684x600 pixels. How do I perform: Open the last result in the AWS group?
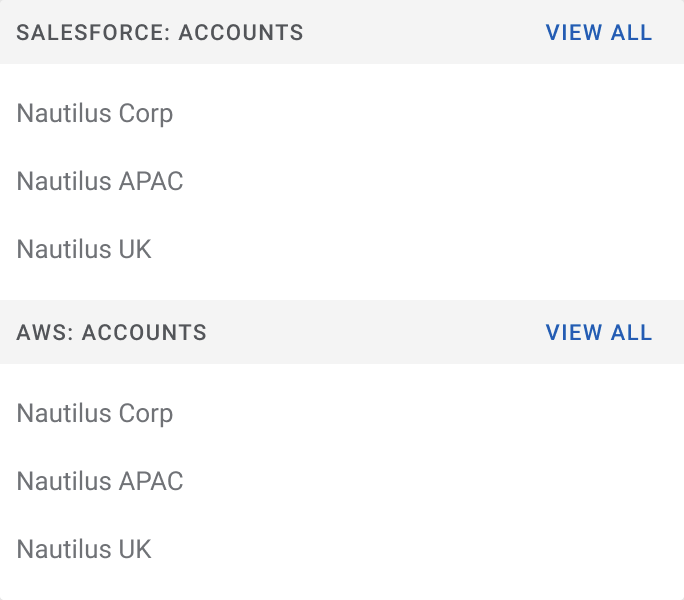84,549
